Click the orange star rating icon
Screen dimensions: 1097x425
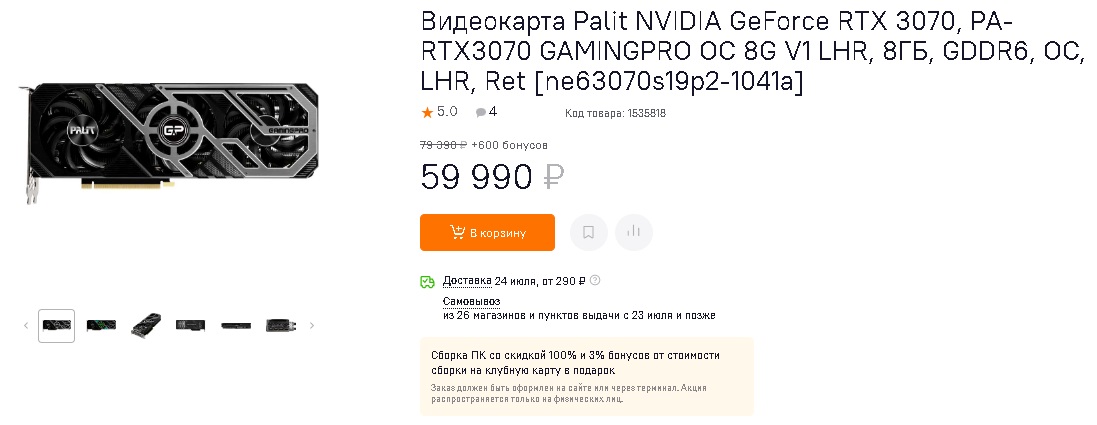click(x=427, y=112)
